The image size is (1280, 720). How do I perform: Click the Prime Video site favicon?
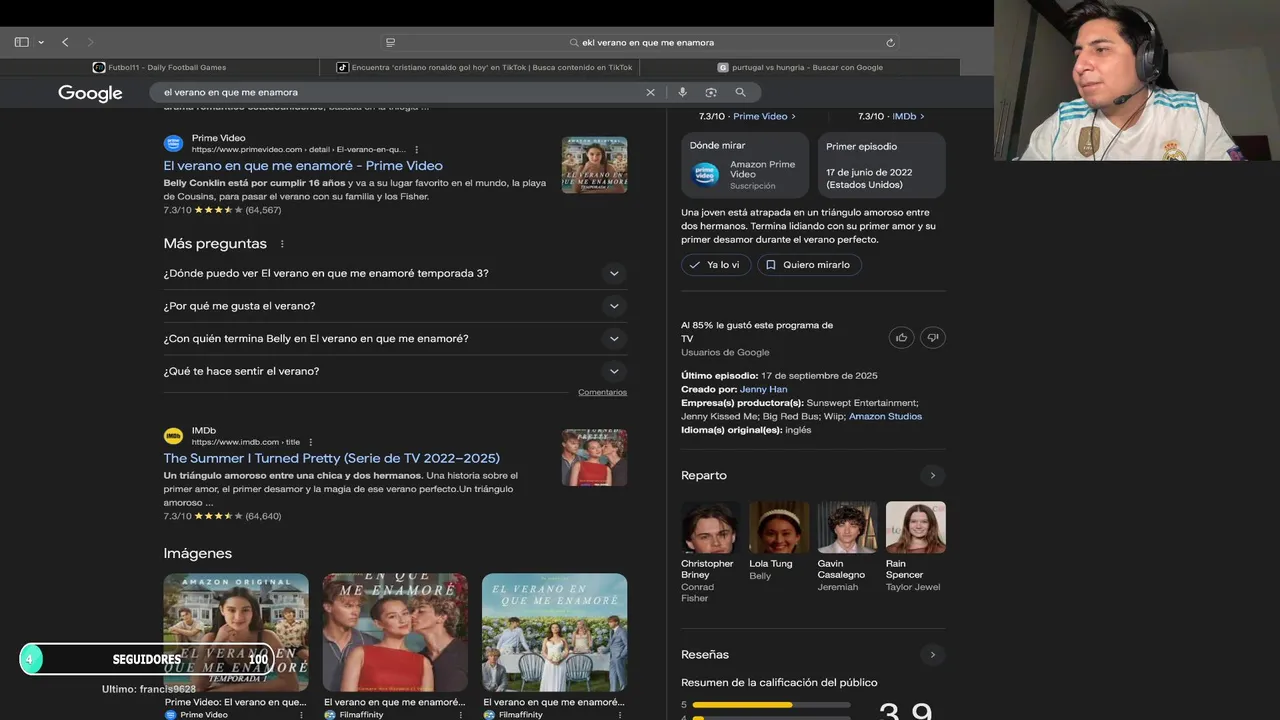point(173,143)
